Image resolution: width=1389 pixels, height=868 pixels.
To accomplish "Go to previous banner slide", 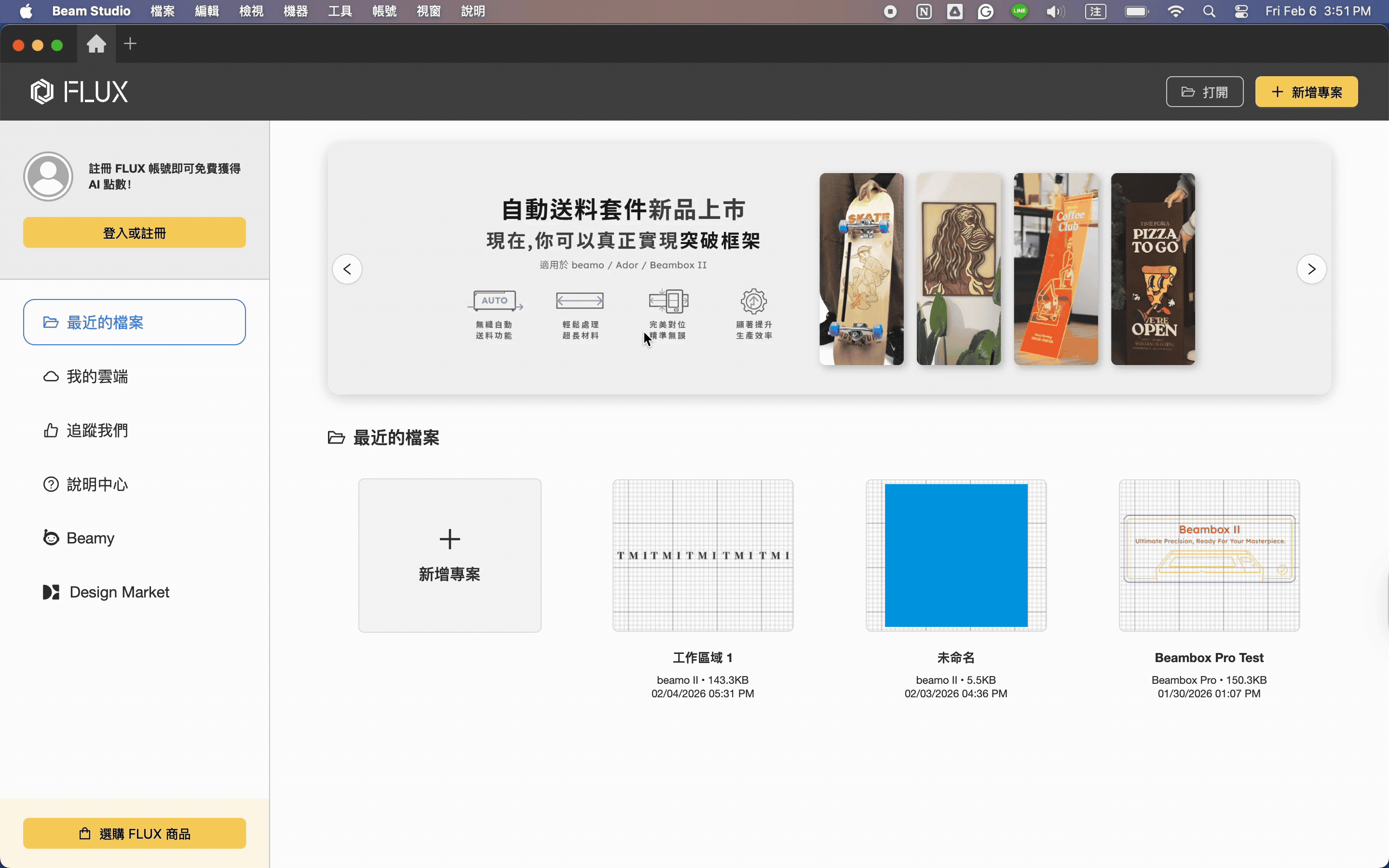I will point(347,269).
